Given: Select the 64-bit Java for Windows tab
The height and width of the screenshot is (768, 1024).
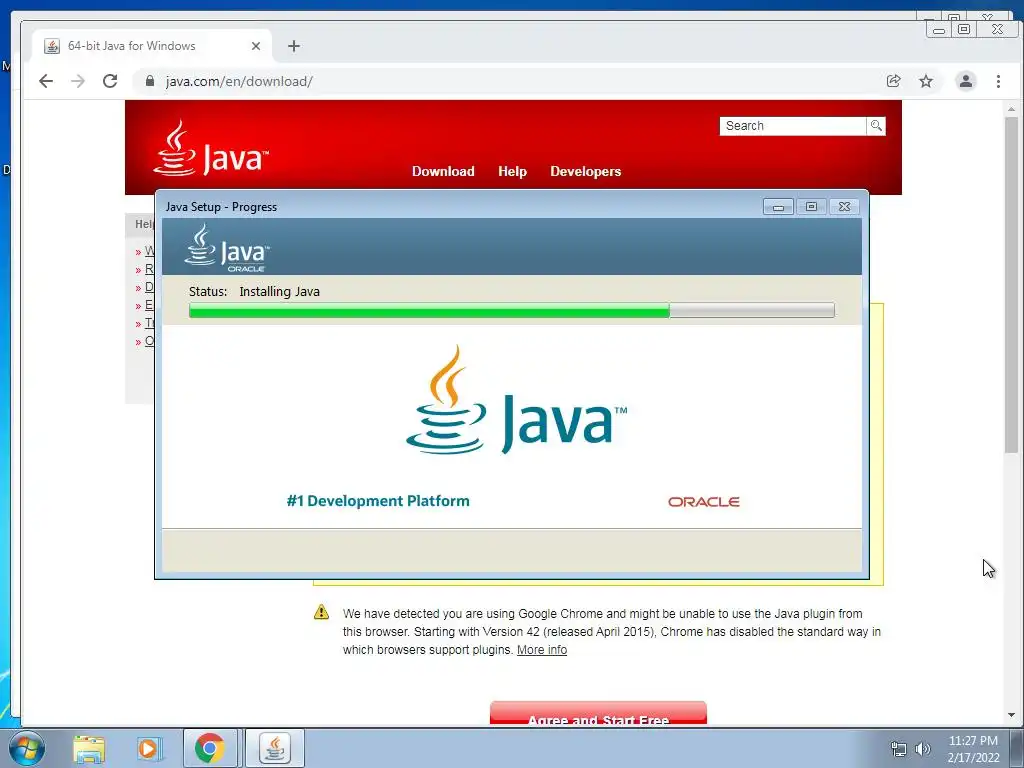Looking at the screenshot, I should [x=152, y=46].
